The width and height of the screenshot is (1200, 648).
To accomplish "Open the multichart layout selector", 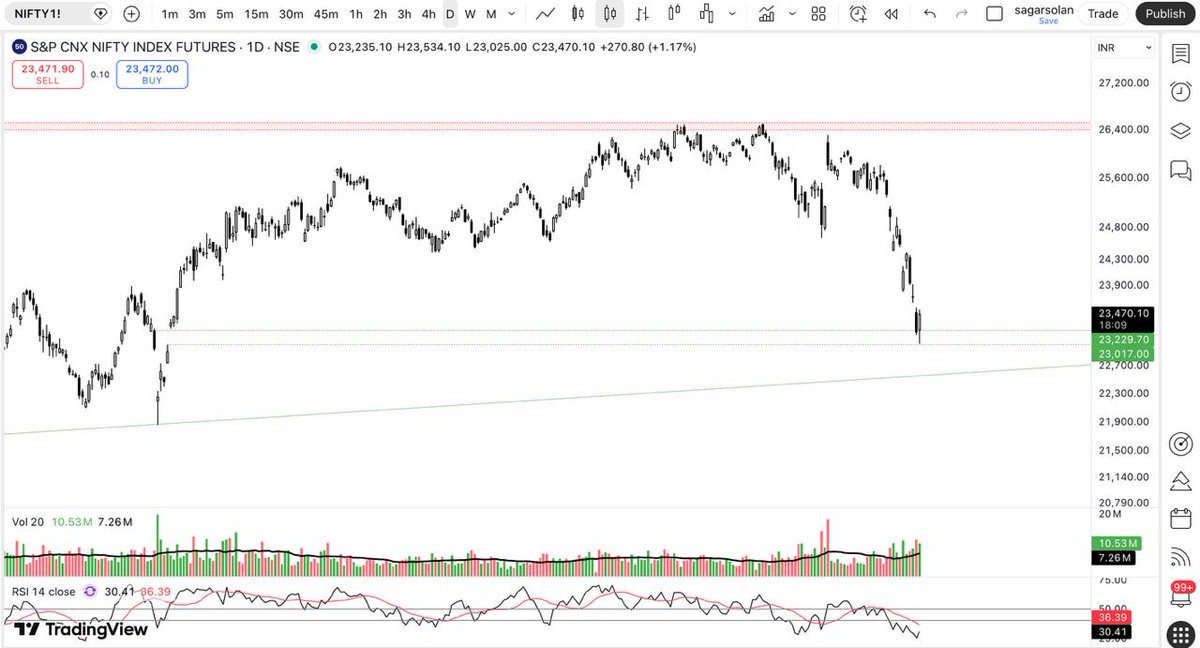I will click(x=818, y=14).
